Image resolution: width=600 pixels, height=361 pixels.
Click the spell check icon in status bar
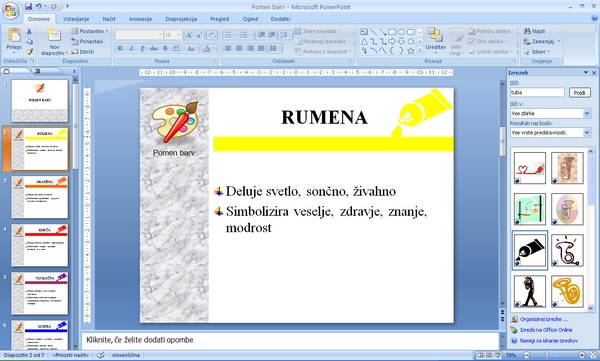coord(101,355)
